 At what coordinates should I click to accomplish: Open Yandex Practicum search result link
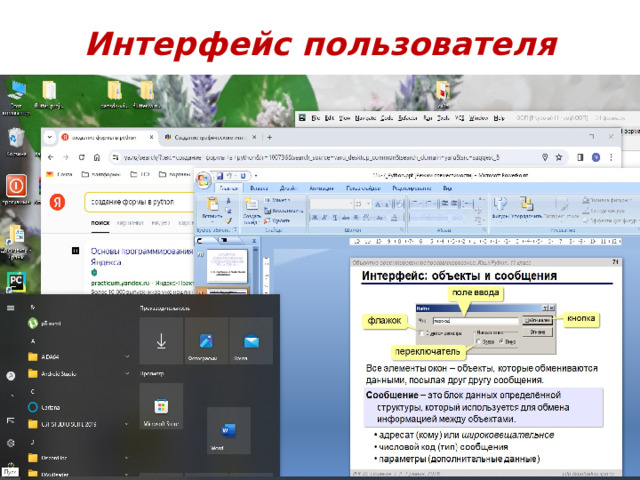141,256
